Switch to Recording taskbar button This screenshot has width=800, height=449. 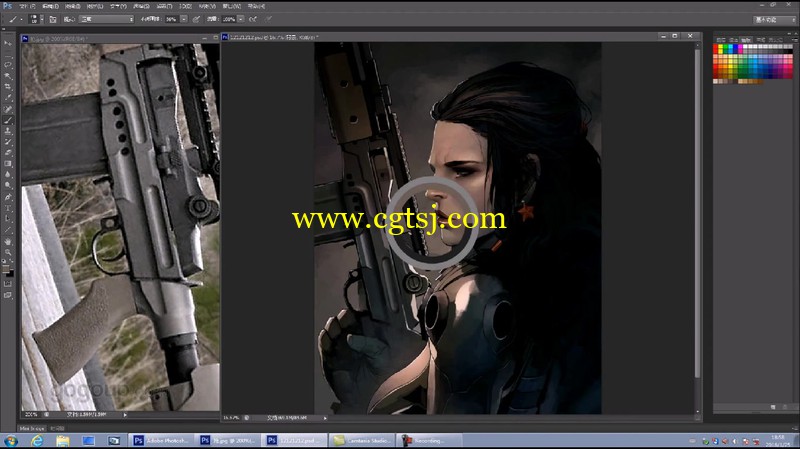pyautogui.click(x=429, y=440)
